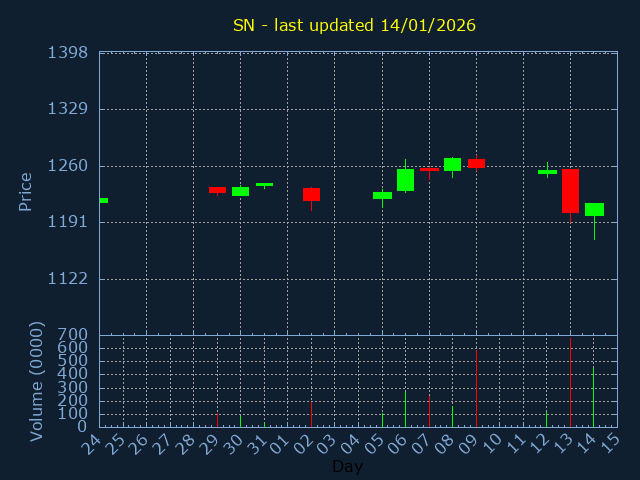Click the 1260 price axis label
Image resolution: width=640 pixels, height=480 pixels.
(68, 166)
